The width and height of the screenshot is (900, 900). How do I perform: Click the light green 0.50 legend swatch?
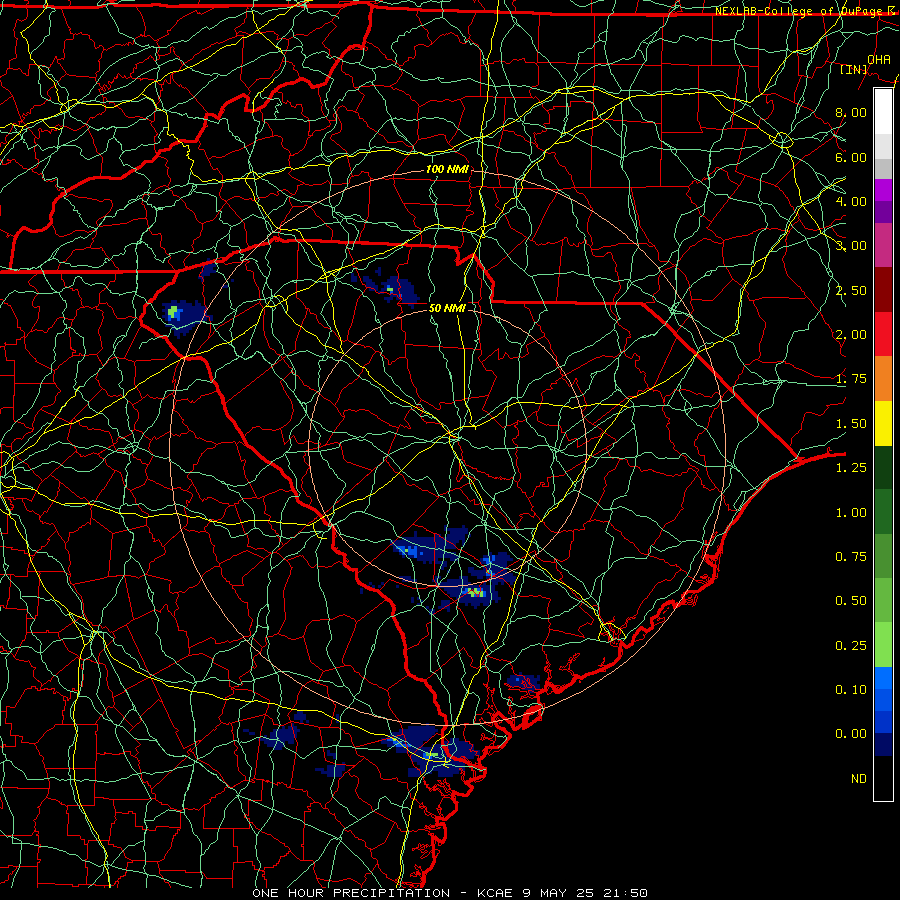(x=883, y=600)
